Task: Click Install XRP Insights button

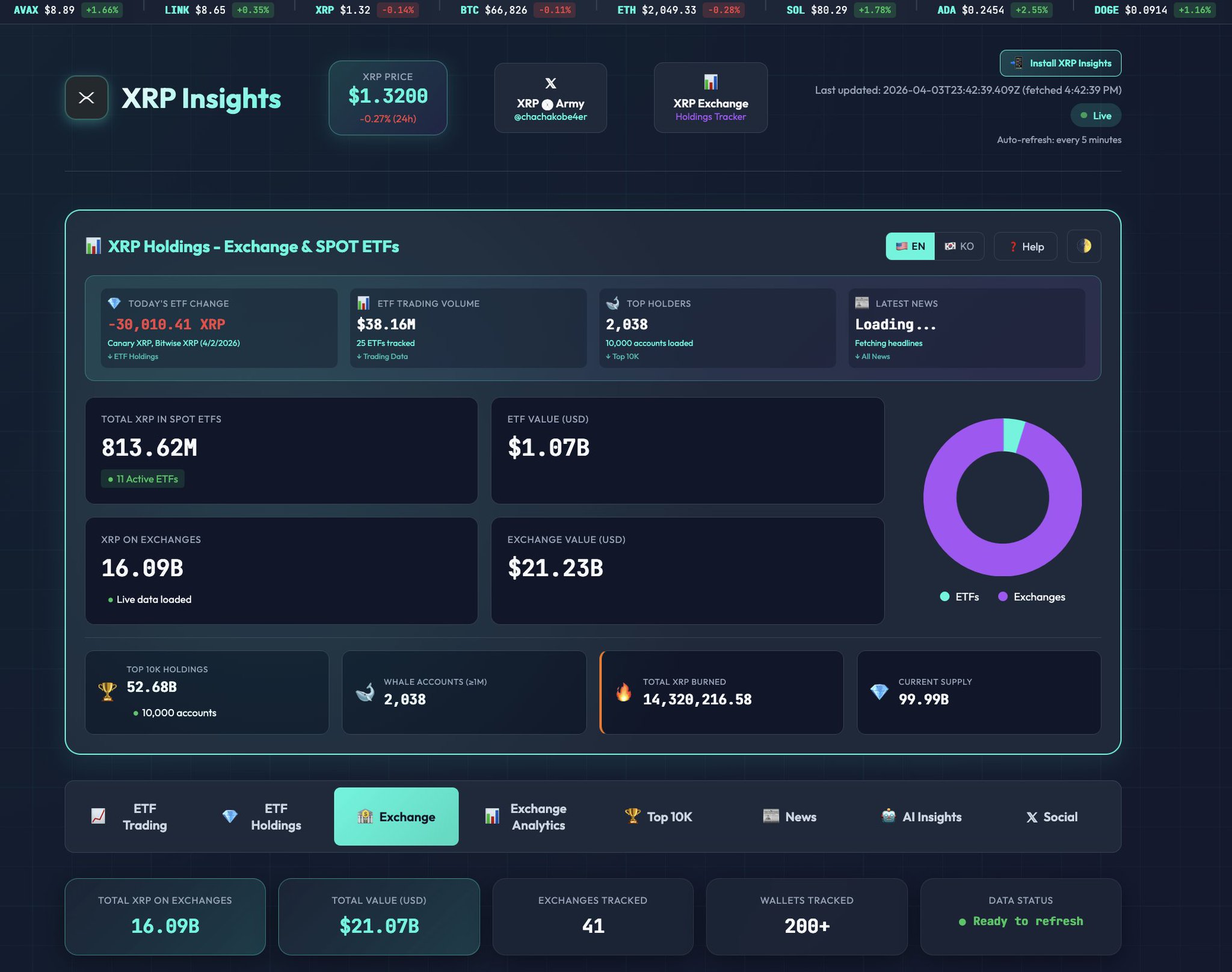Action: pyautogui.click(x=1060, y=63)
